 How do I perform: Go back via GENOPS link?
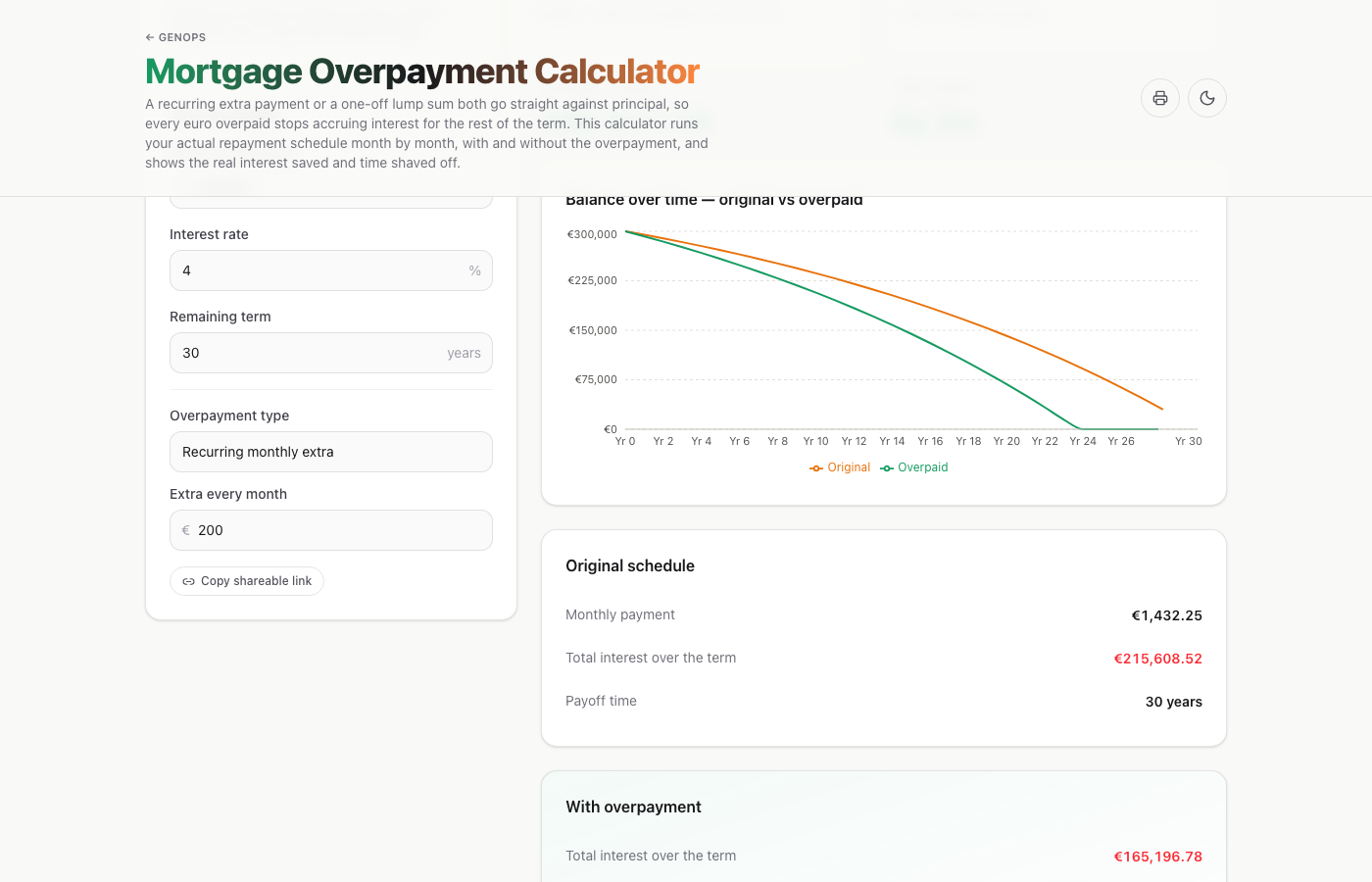click(x=175, y=37)
